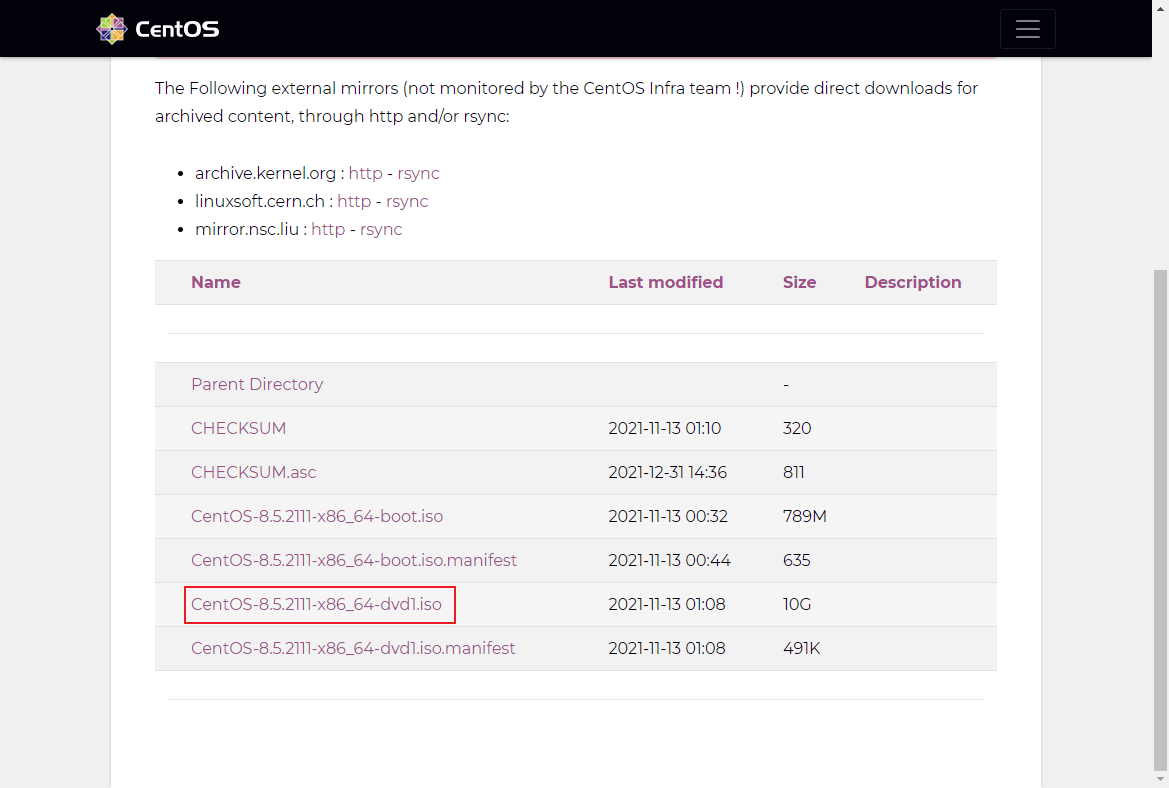Select the 10G size value

(x=797, y=604)
